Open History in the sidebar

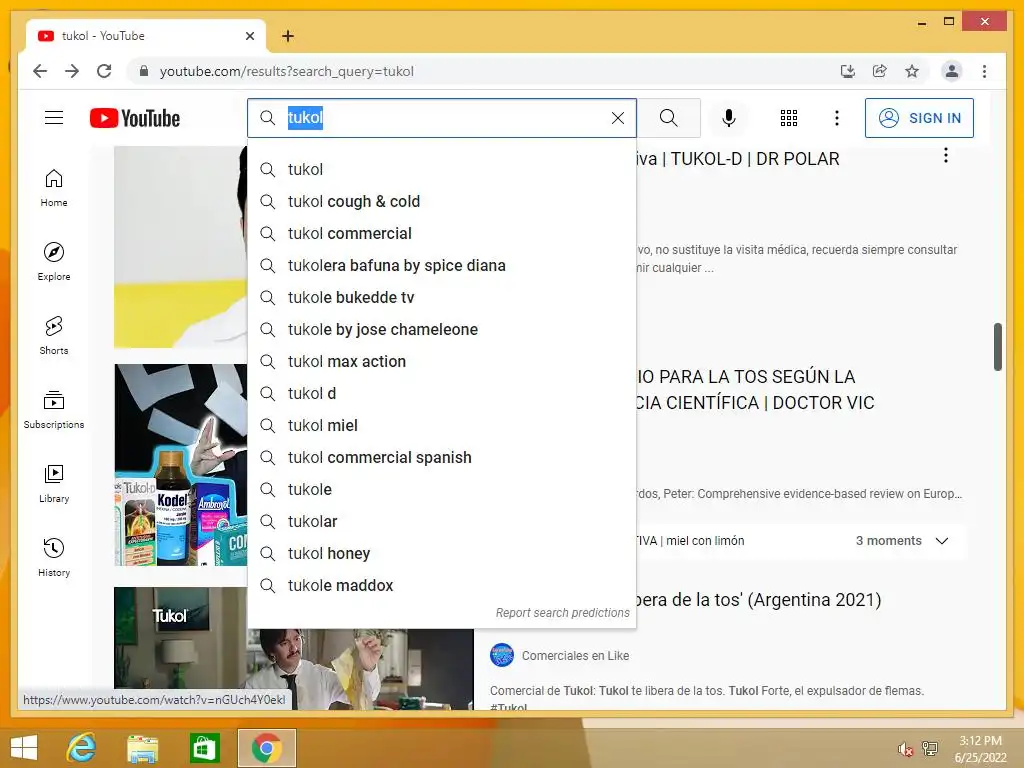click(54, 557)
